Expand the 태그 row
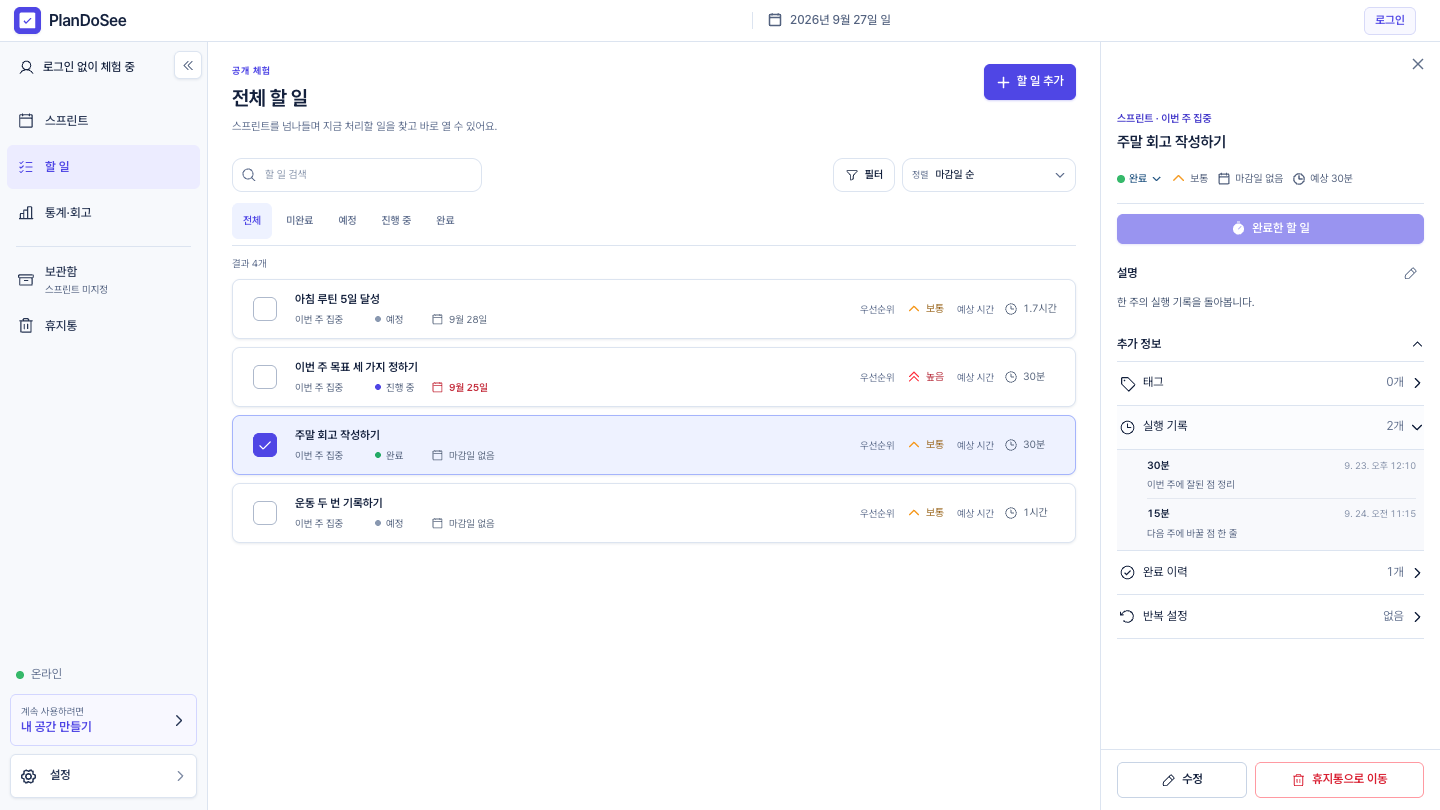 (1270, 383)
